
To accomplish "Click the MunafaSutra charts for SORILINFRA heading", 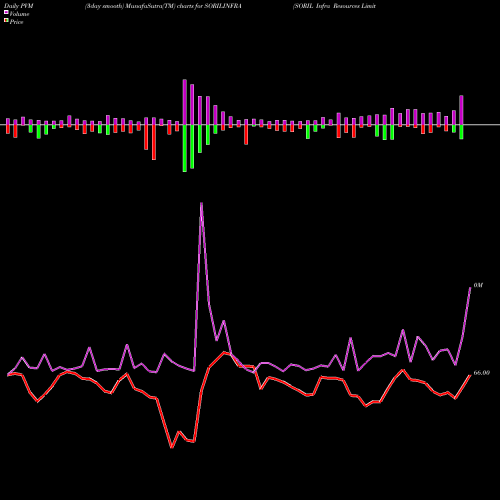I will click(x=163, y=6).
